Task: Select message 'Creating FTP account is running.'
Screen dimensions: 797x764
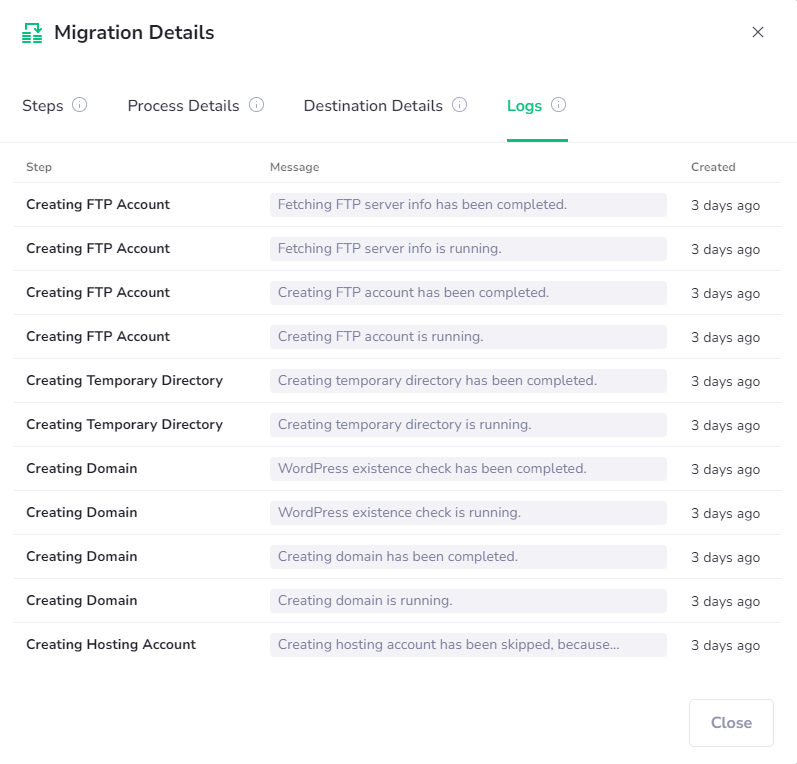Action: [x=468, y=337]
